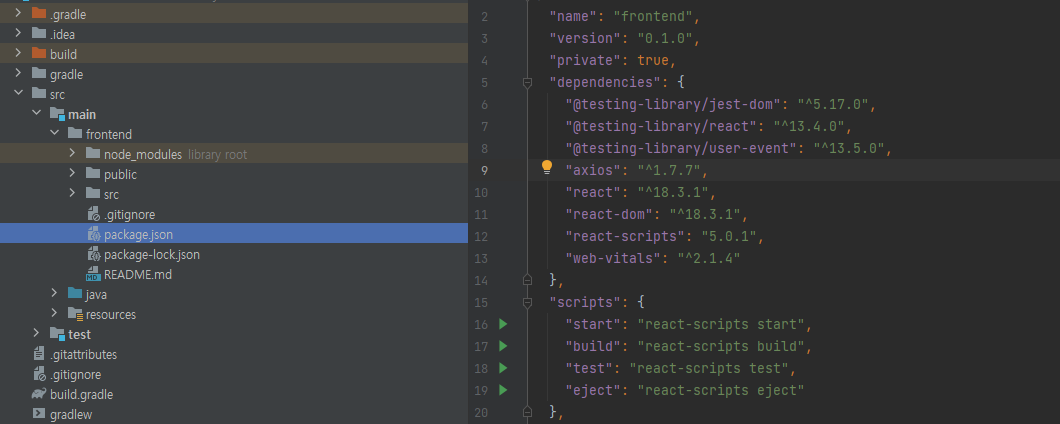The image size is (1060, 424).
Task: Collapse the frontend folder
Action: tap(55, 134)
